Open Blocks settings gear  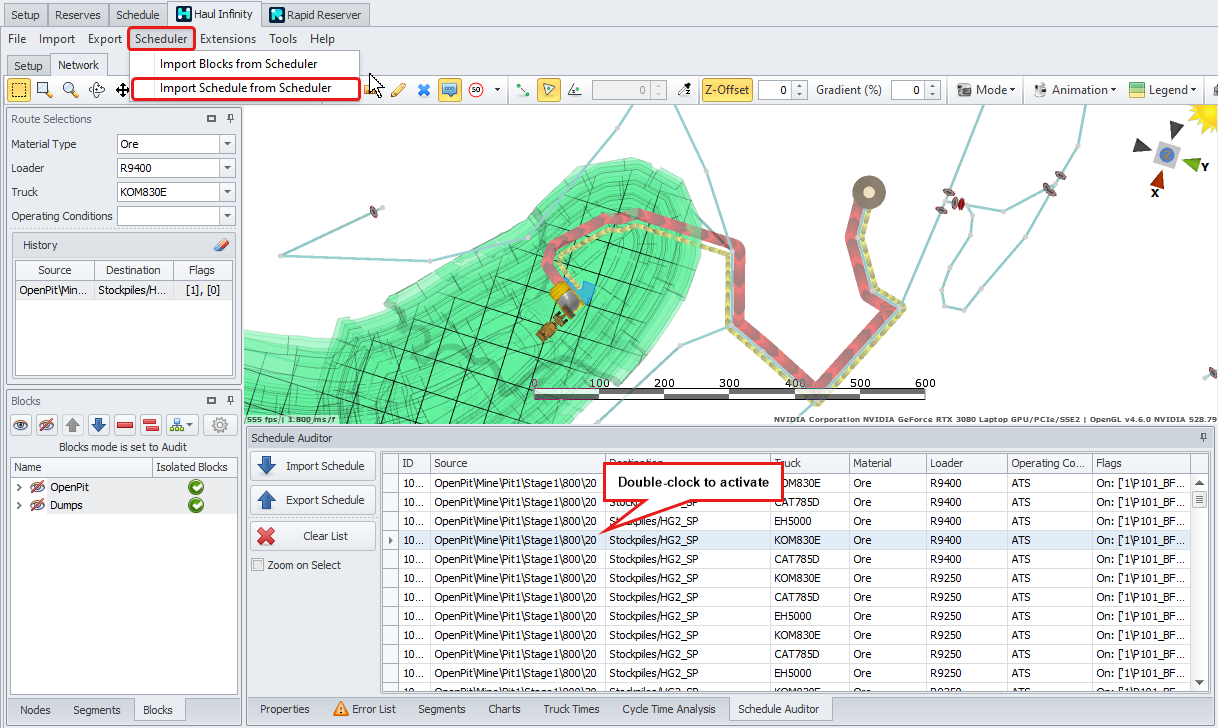point(221,425)
